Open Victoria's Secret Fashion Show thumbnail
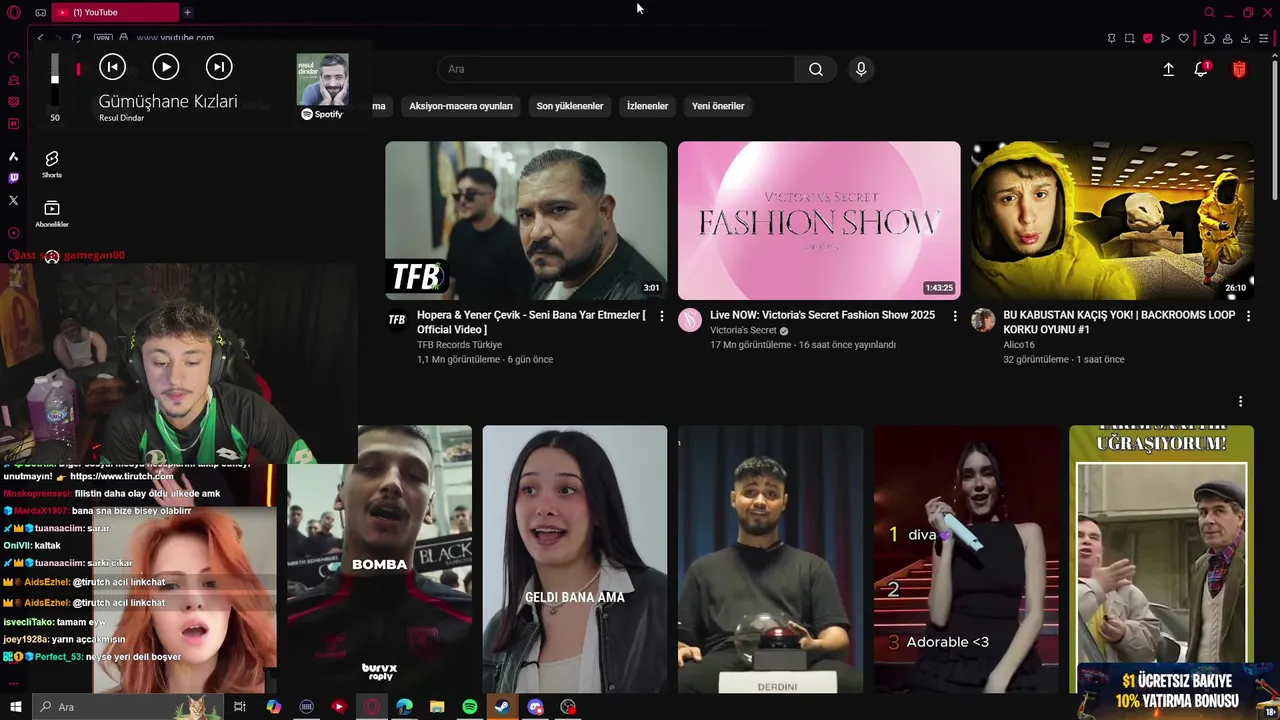This screenshot has height=720, width=1280. [x=819, y=220]
